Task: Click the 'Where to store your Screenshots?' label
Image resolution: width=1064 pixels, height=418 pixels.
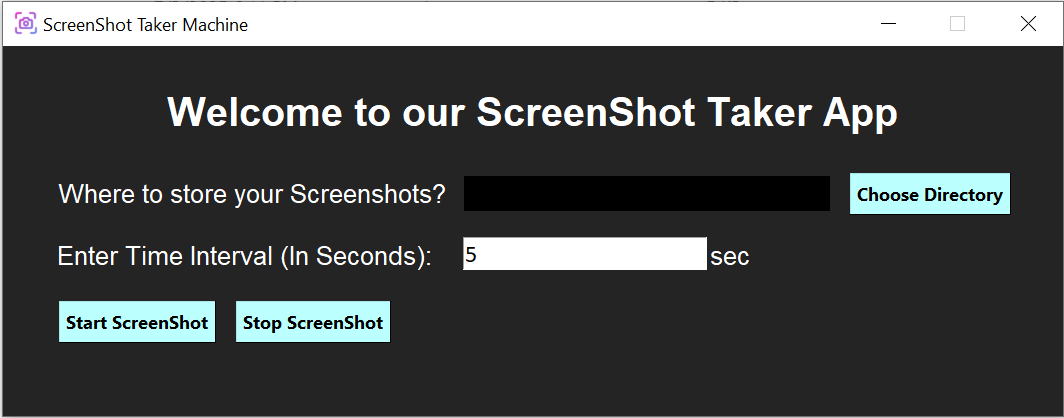Action: pyautogui.click(x=252, y=195)
